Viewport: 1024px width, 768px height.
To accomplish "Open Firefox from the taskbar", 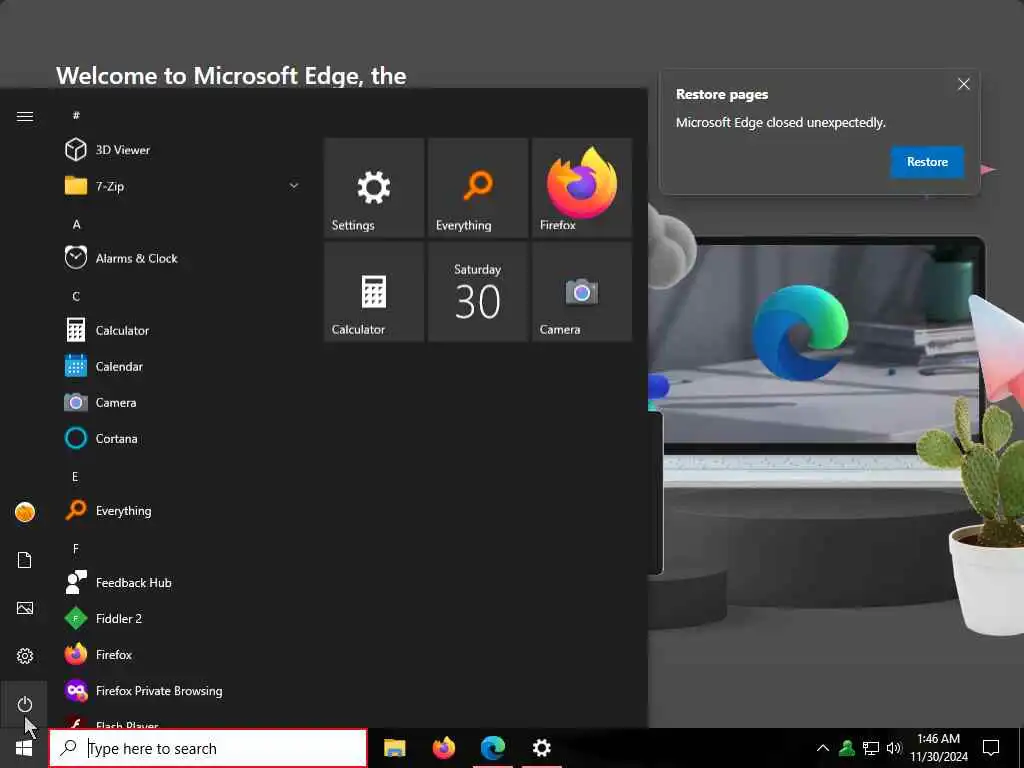I will [444, 748].
